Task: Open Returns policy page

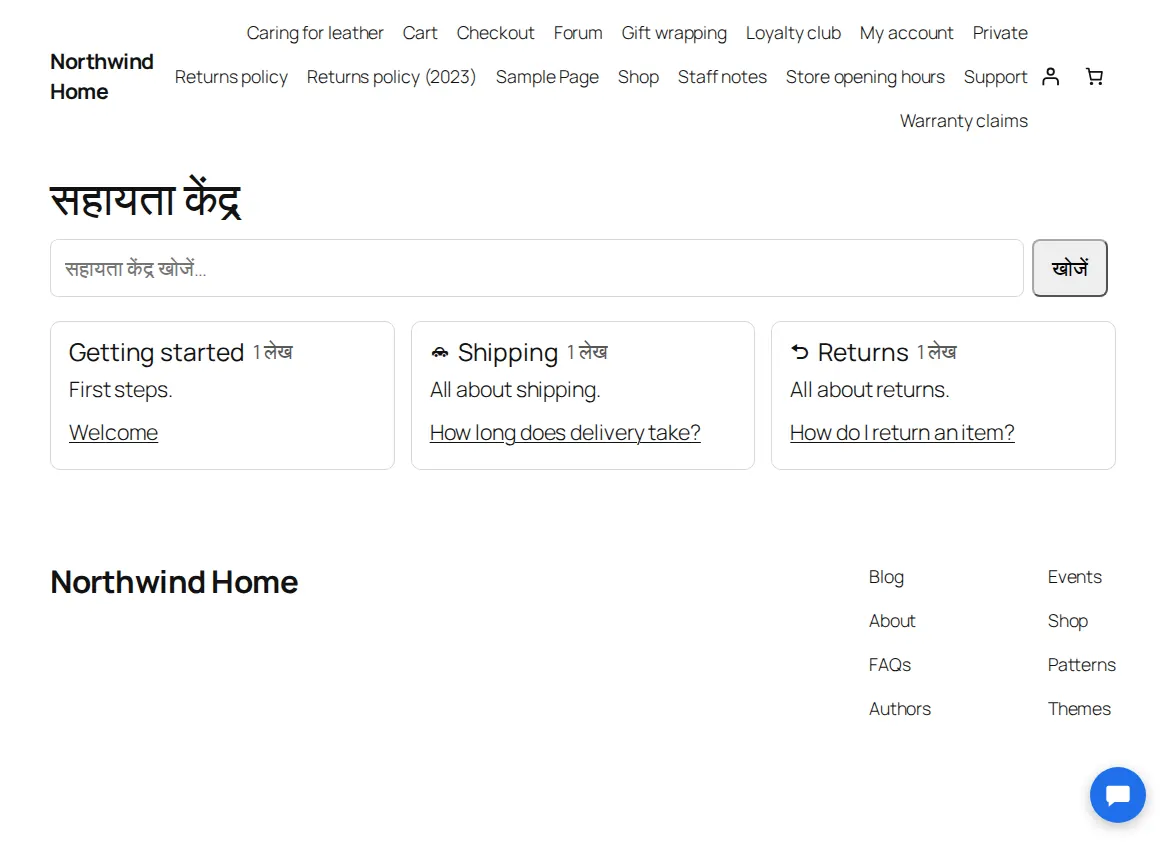Action: [x=231, y=77]
